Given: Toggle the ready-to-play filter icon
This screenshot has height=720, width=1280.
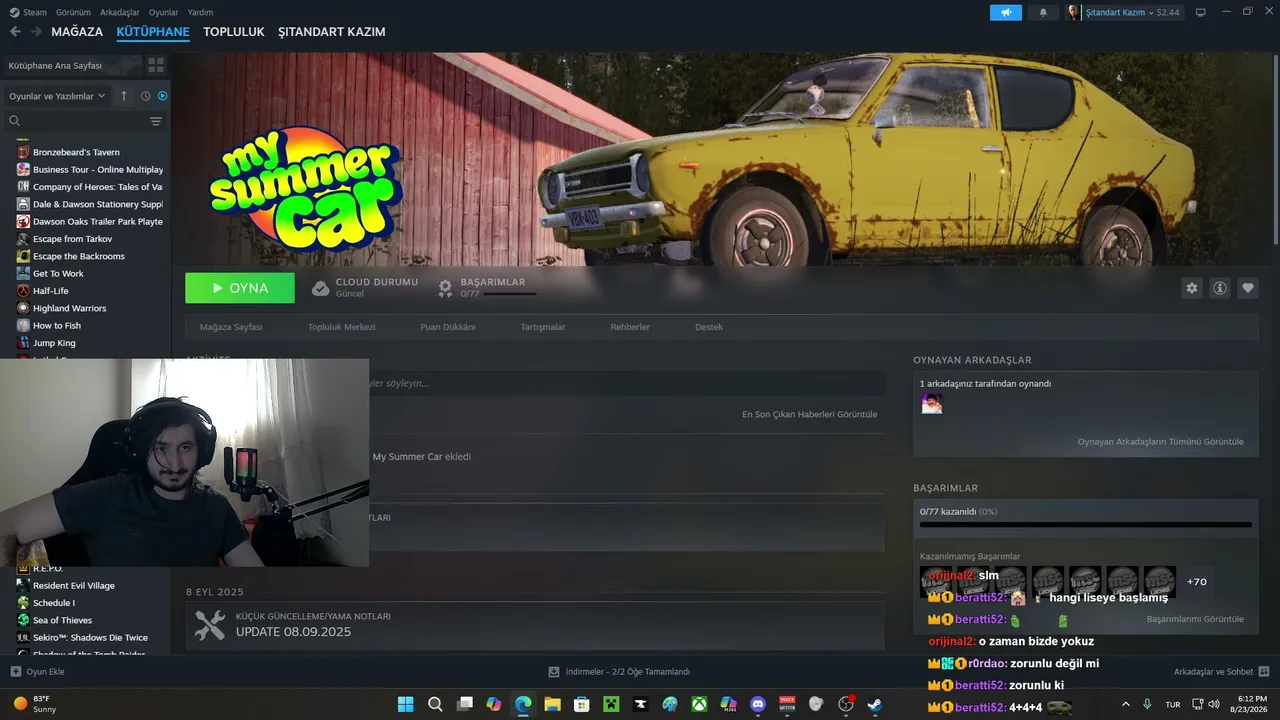Looking at the screenshot, I should click(x=163, y=96).
